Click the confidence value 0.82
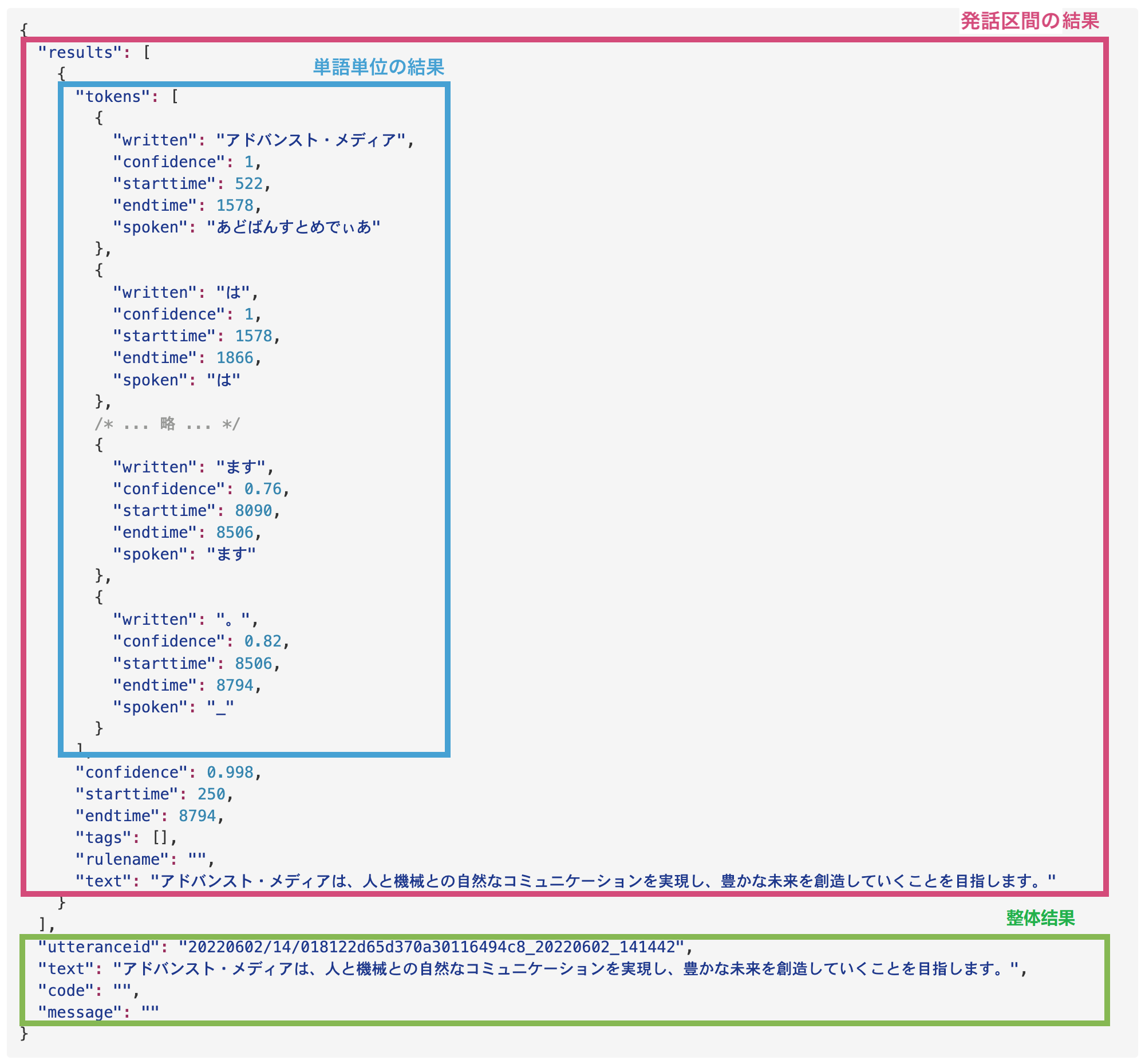Screen dimensions: 1145x1064 263,641
